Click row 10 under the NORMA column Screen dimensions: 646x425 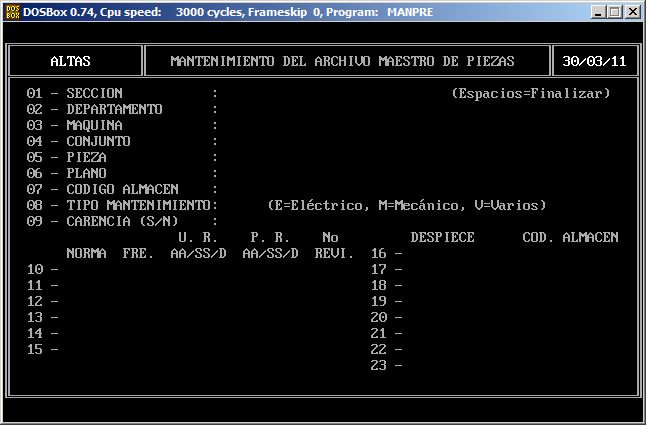pyautogui.click(x=86, y=269)
